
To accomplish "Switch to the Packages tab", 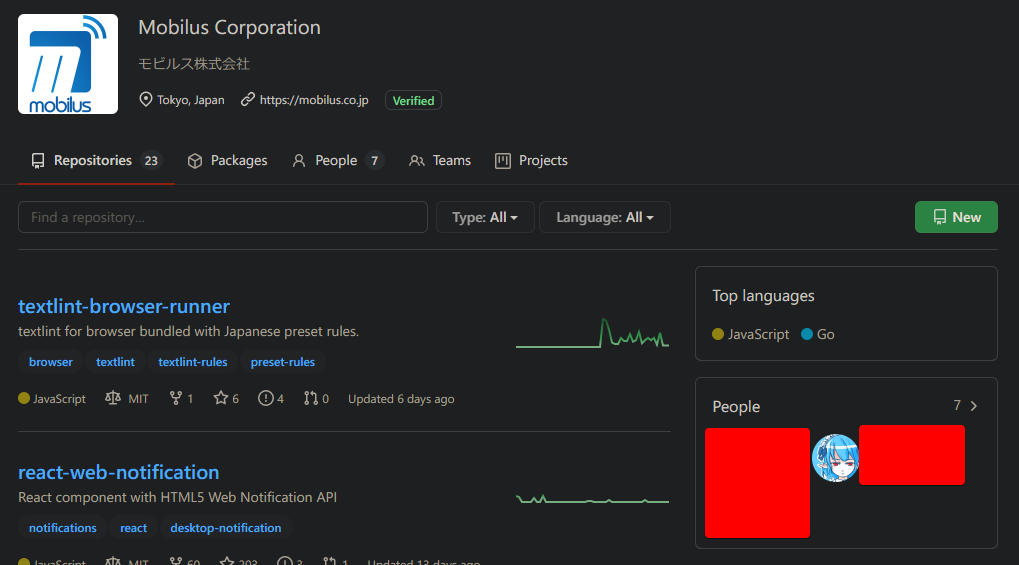I will click(227, 161).
